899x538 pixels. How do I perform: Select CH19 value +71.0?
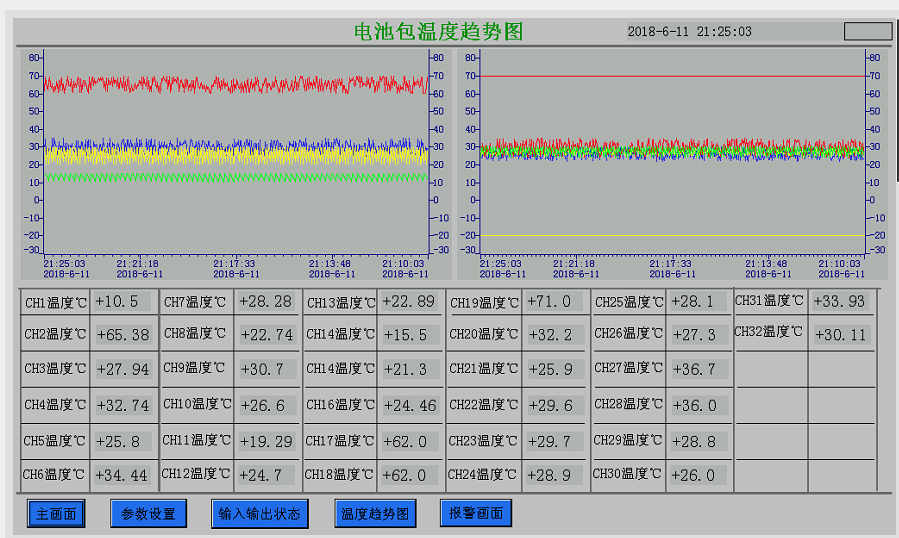point(554,302)
